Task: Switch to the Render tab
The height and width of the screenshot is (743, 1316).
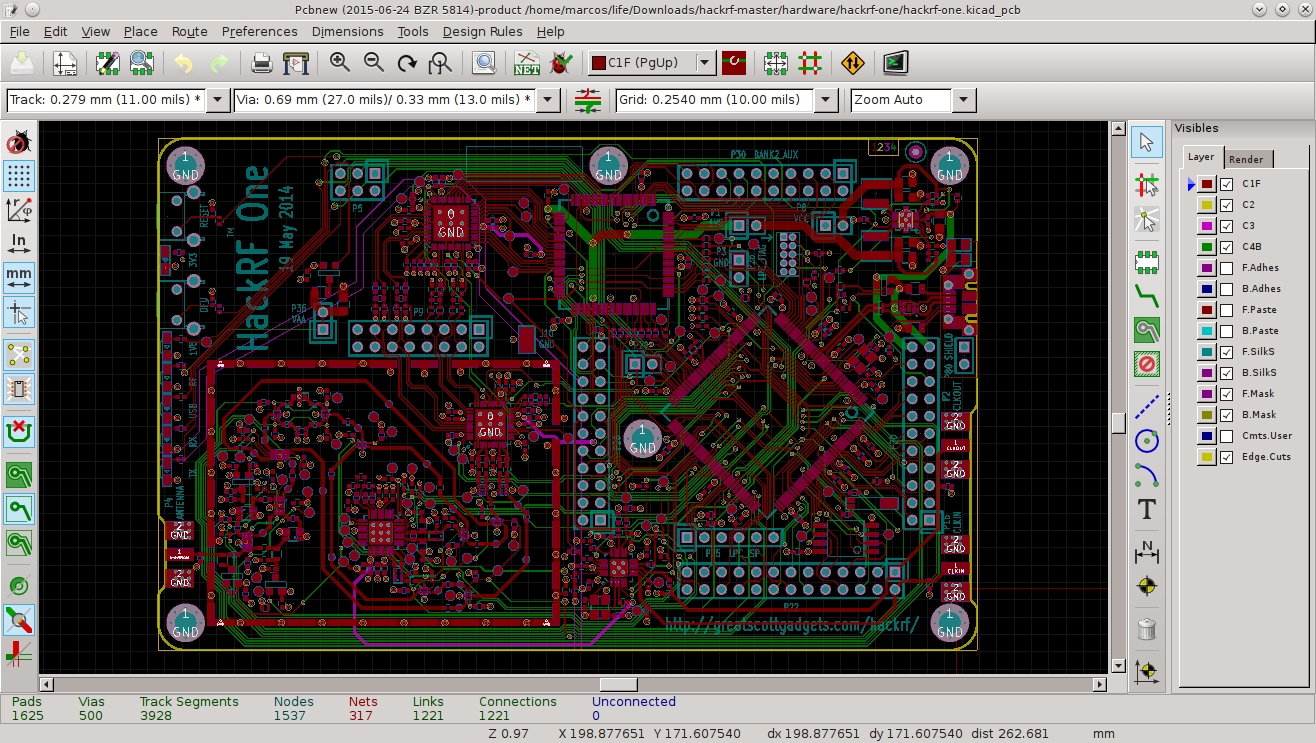Action: (1247, 158)
